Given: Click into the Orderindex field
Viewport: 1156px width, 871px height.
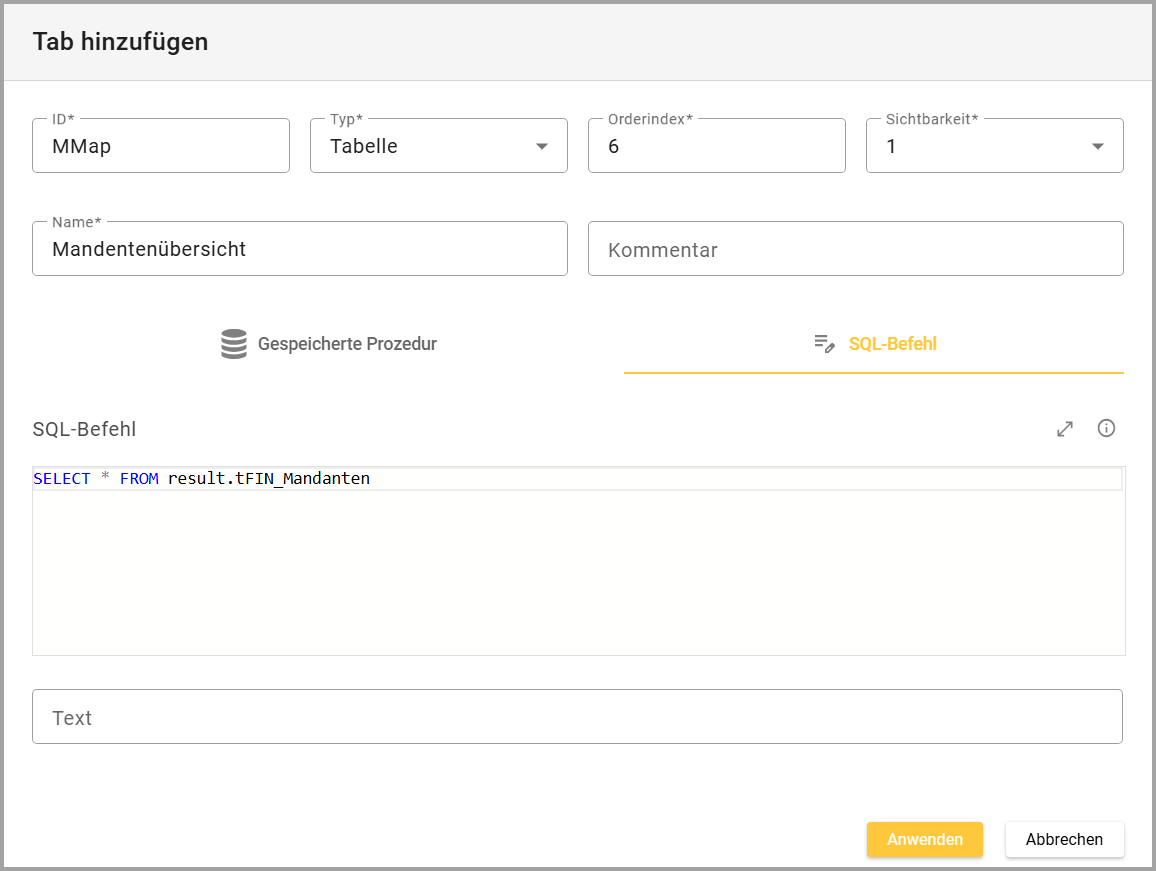Looking at the screenshot, I should click(716, 146).
